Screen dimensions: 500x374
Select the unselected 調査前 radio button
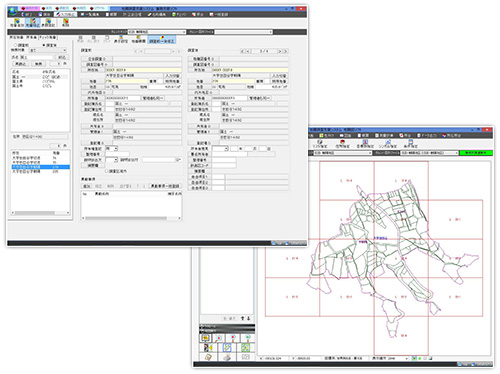pos(15,45)
